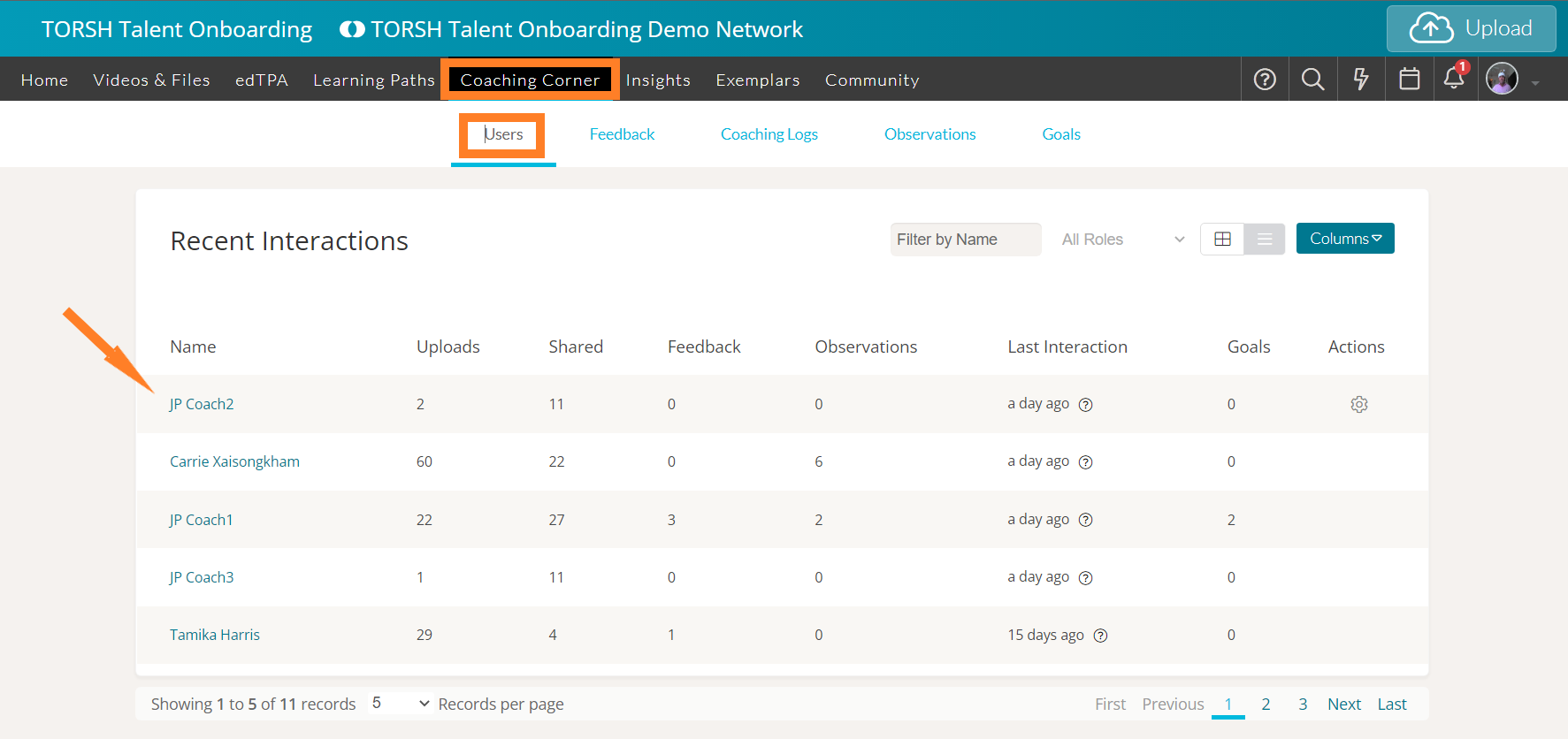The width and height of the screenshot is (1568, 739).
Task: Change the records per page dropdown
Action: coord(400,704)
